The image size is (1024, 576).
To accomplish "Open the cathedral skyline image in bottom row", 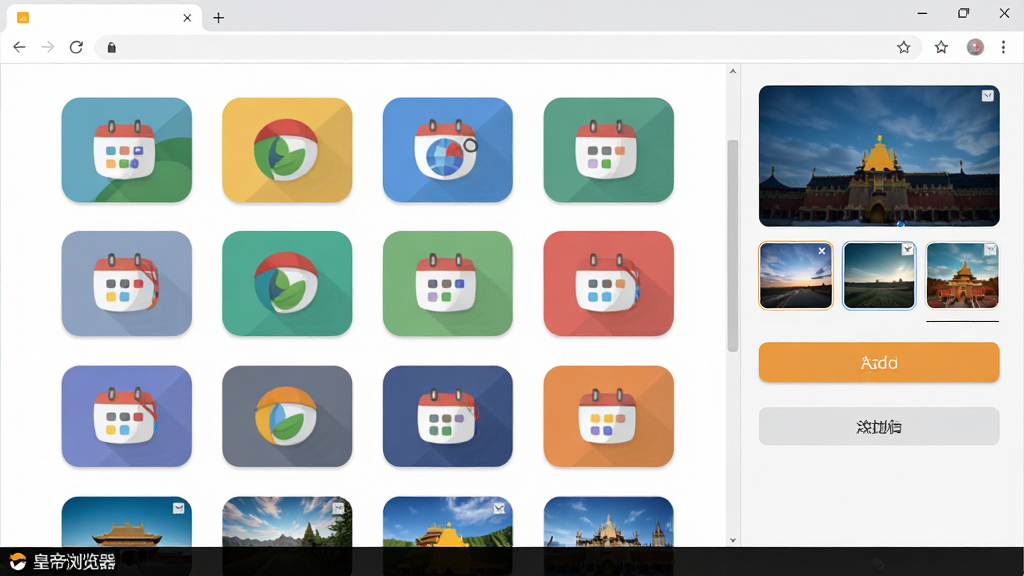I will [x=609, y=522].
